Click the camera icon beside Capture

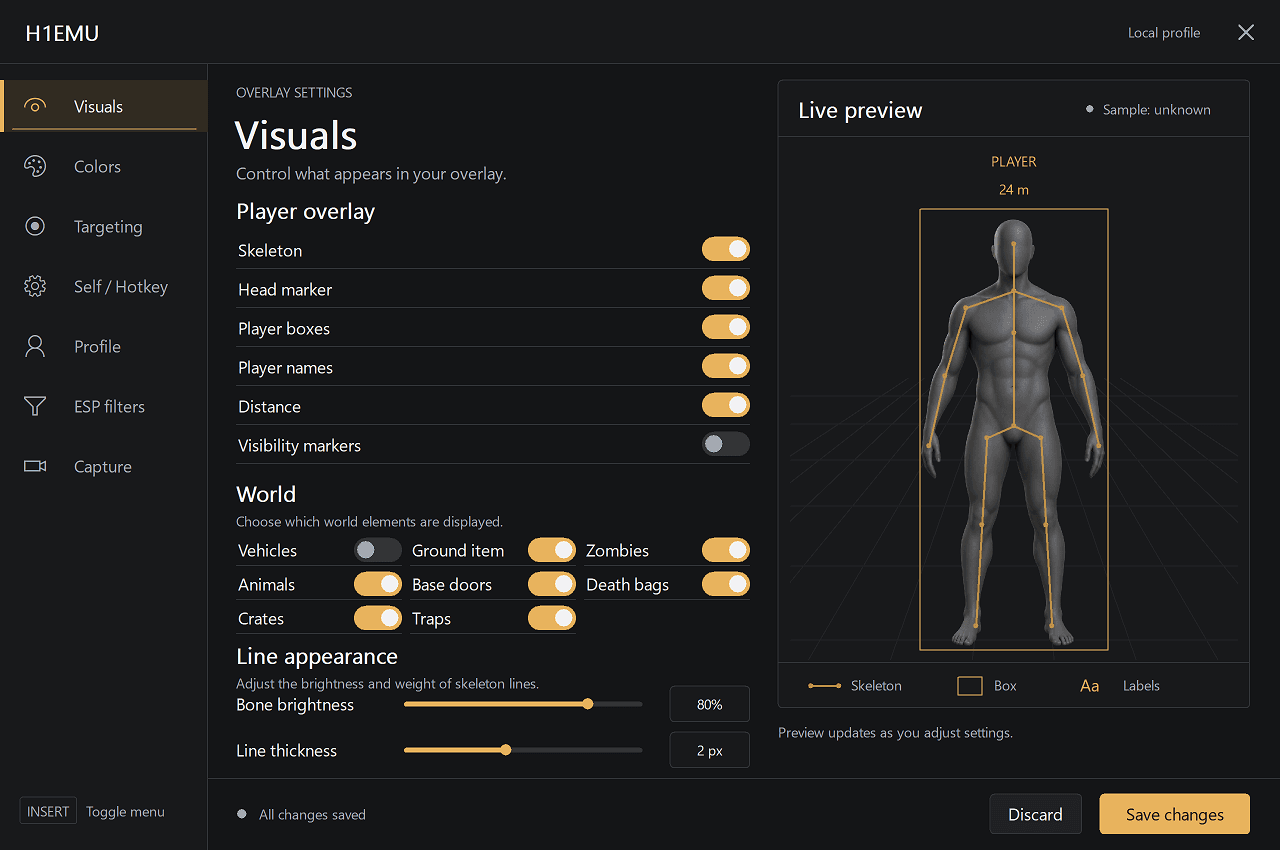click(x=35, y=466)
